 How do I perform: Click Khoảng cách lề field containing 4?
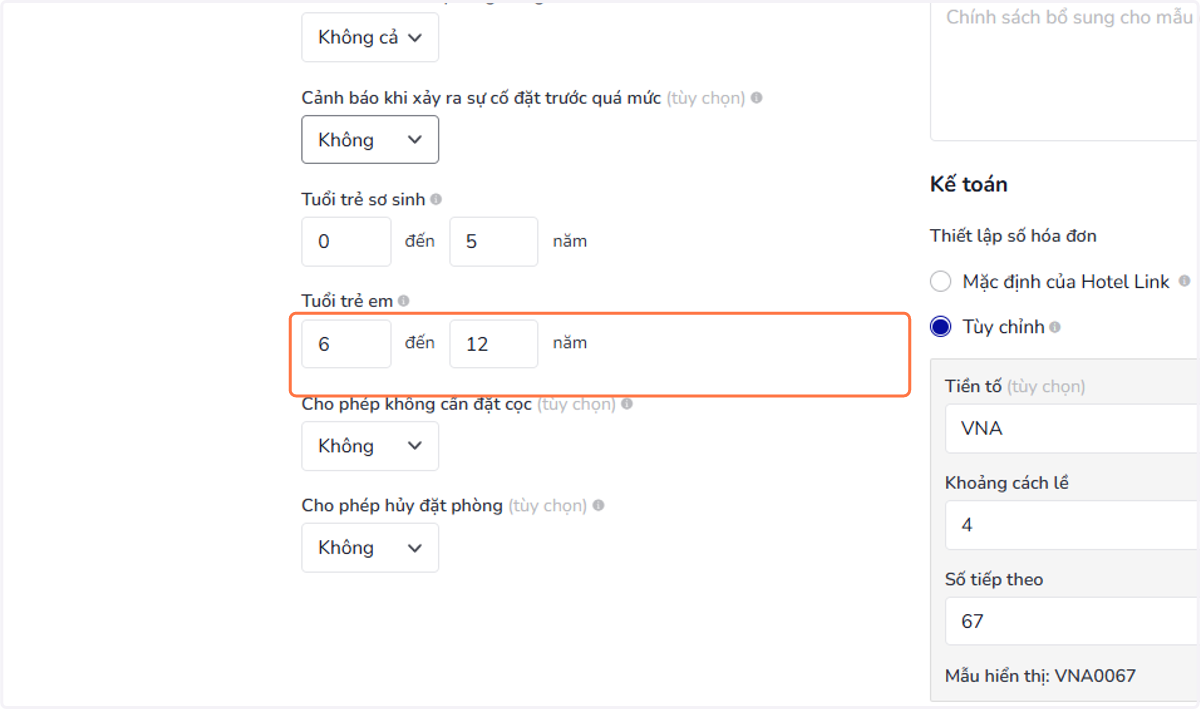click(1072, 525)
